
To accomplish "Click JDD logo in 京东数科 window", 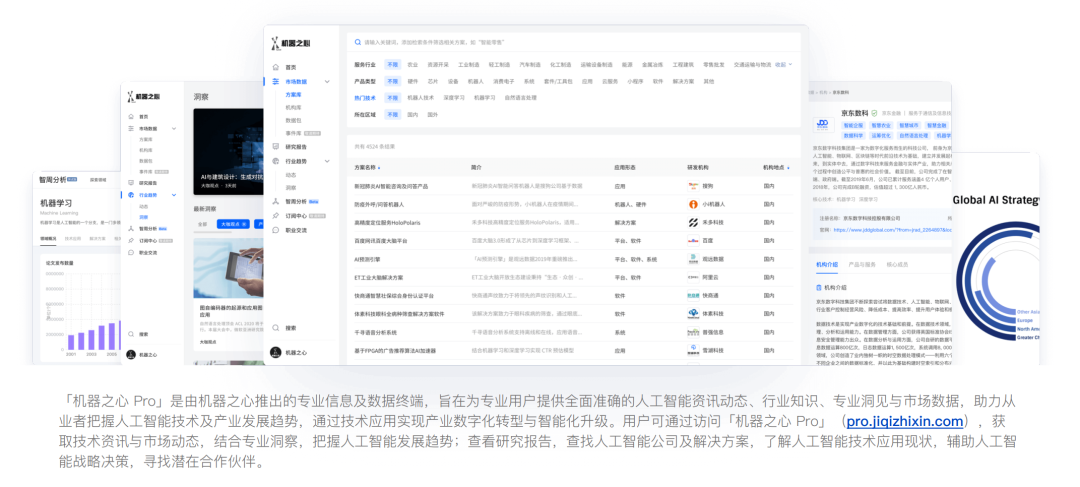I will [823, 124].
